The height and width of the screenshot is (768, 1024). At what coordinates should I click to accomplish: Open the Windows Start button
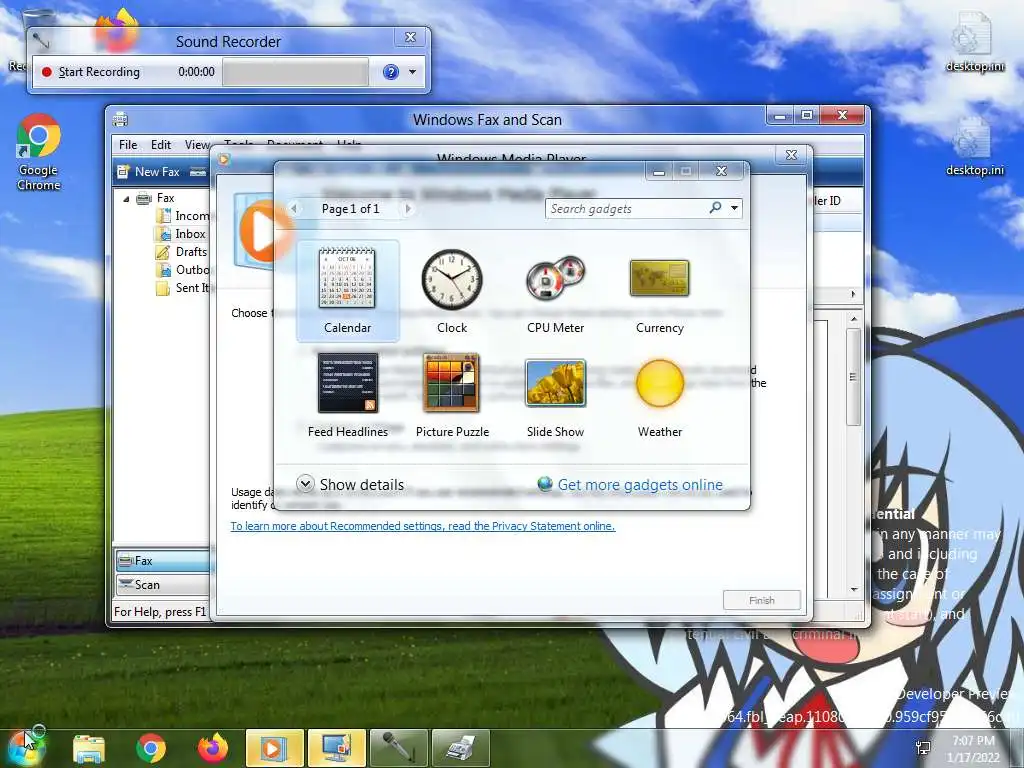click(26, 747)
